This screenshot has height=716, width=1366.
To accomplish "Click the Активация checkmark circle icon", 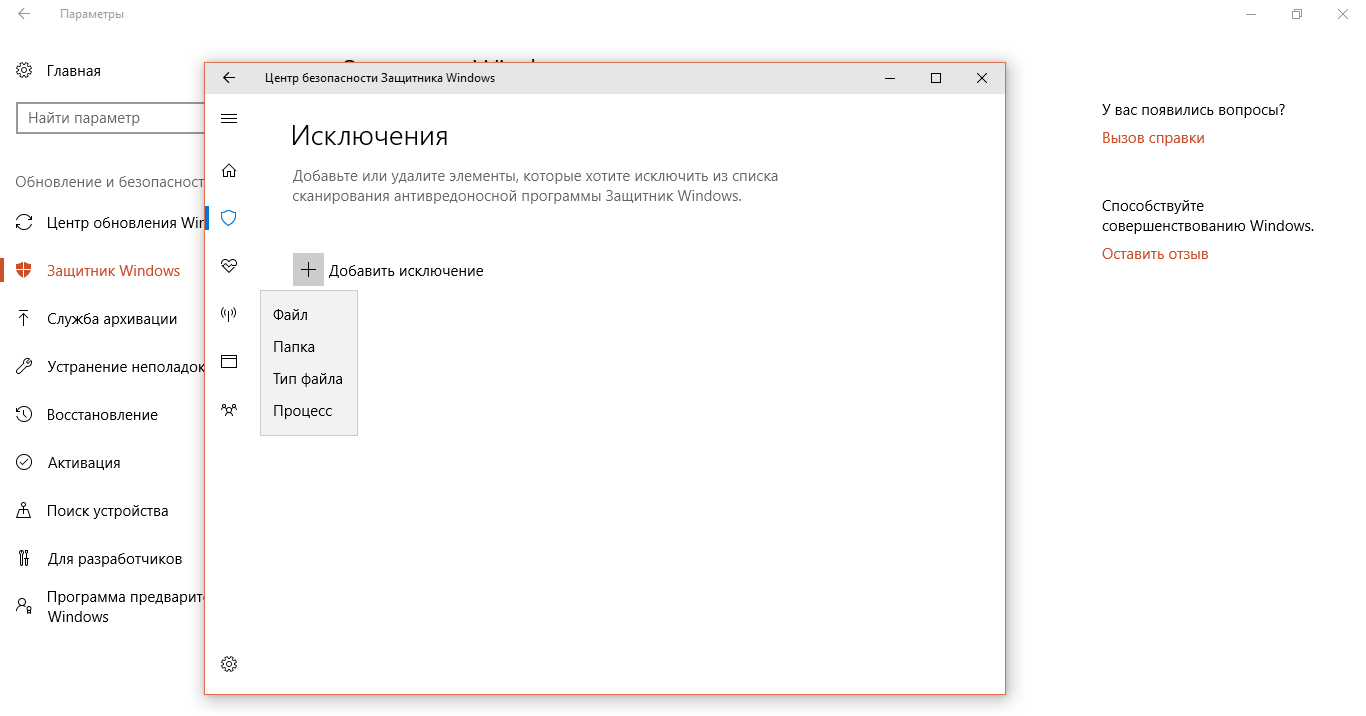I will tap(24, 463).
